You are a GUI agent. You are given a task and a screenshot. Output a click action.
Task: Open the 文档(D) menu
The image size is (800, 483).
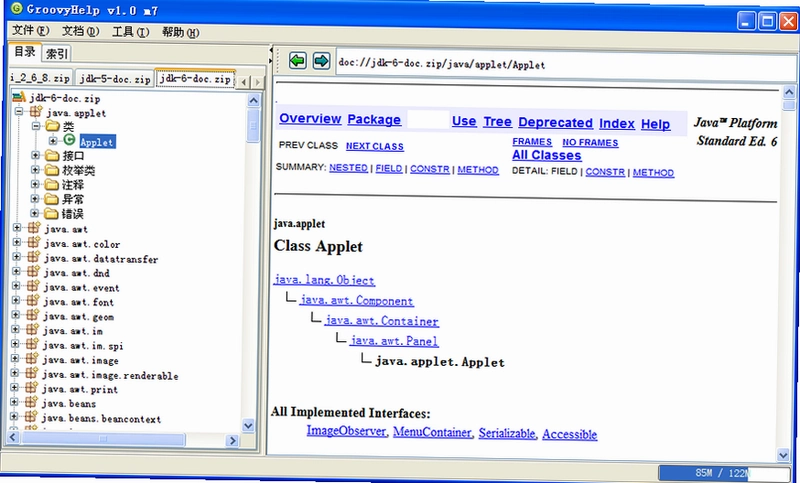point(81,31)
